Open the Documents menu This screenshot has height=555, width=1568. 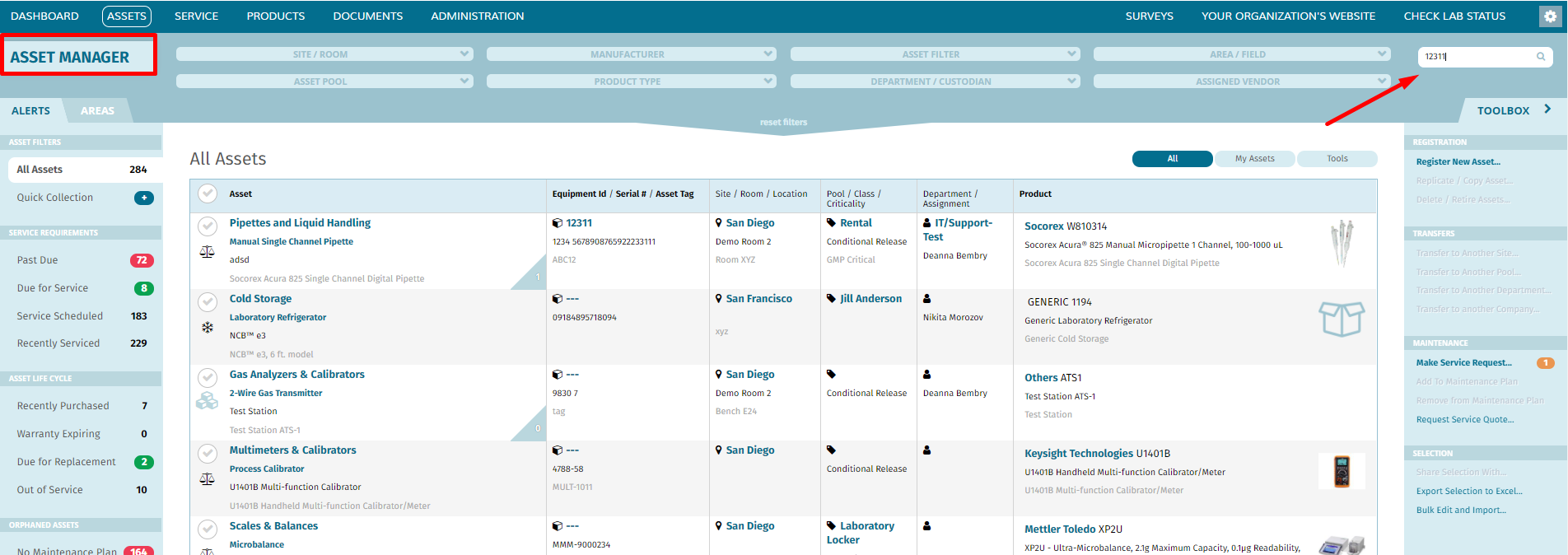pyautogui.click(x=368, y=16)
